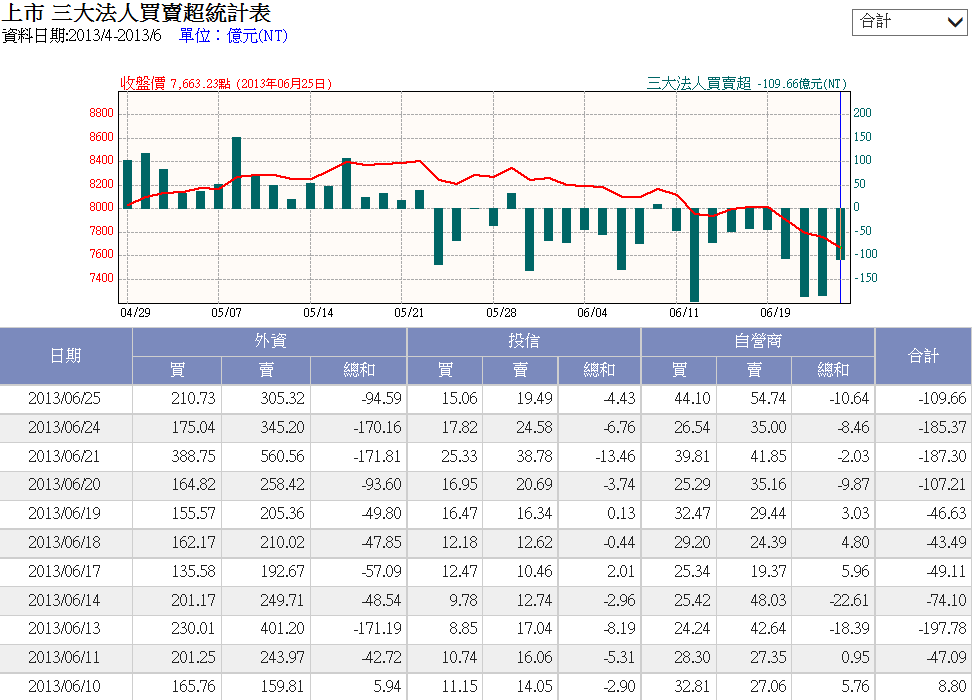Image resolution: width=972 pixels, height=700 pixels.
Task: Click investment trust net -13.46
Action: 616,456
